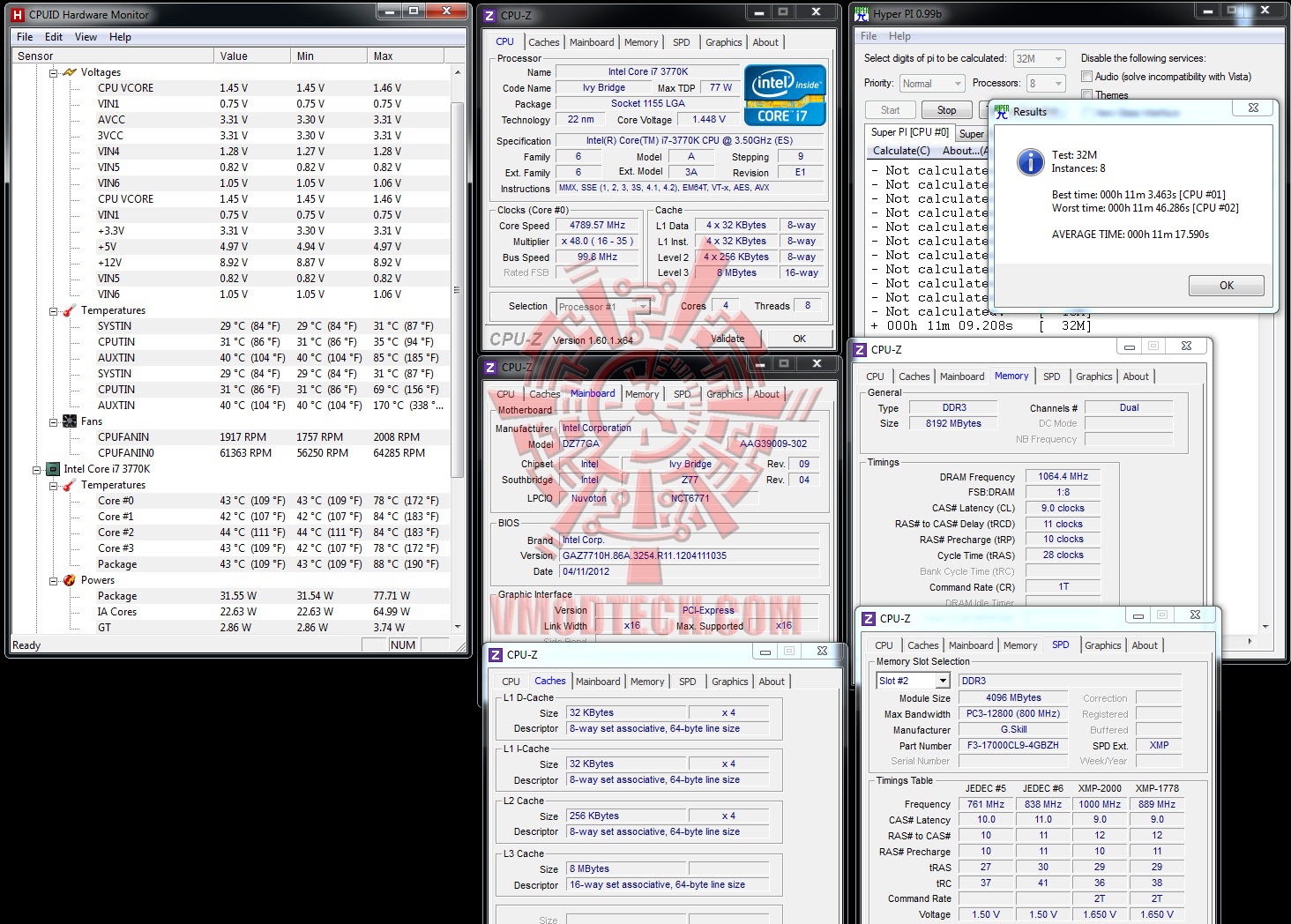Click OK in the CPU-Z Processor window
This screenshot has width=1291, height=924.
pos(799,339)
